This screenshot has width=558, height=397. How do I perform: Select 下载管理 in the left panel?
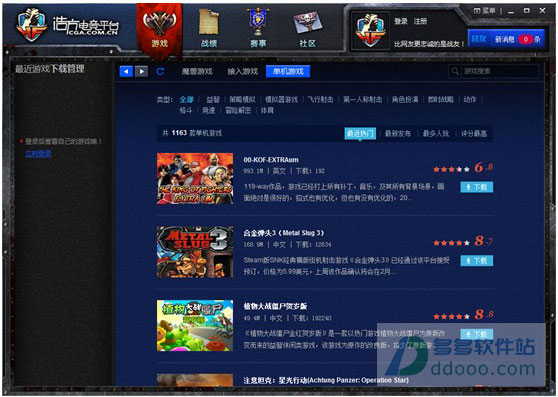point(67,69)
